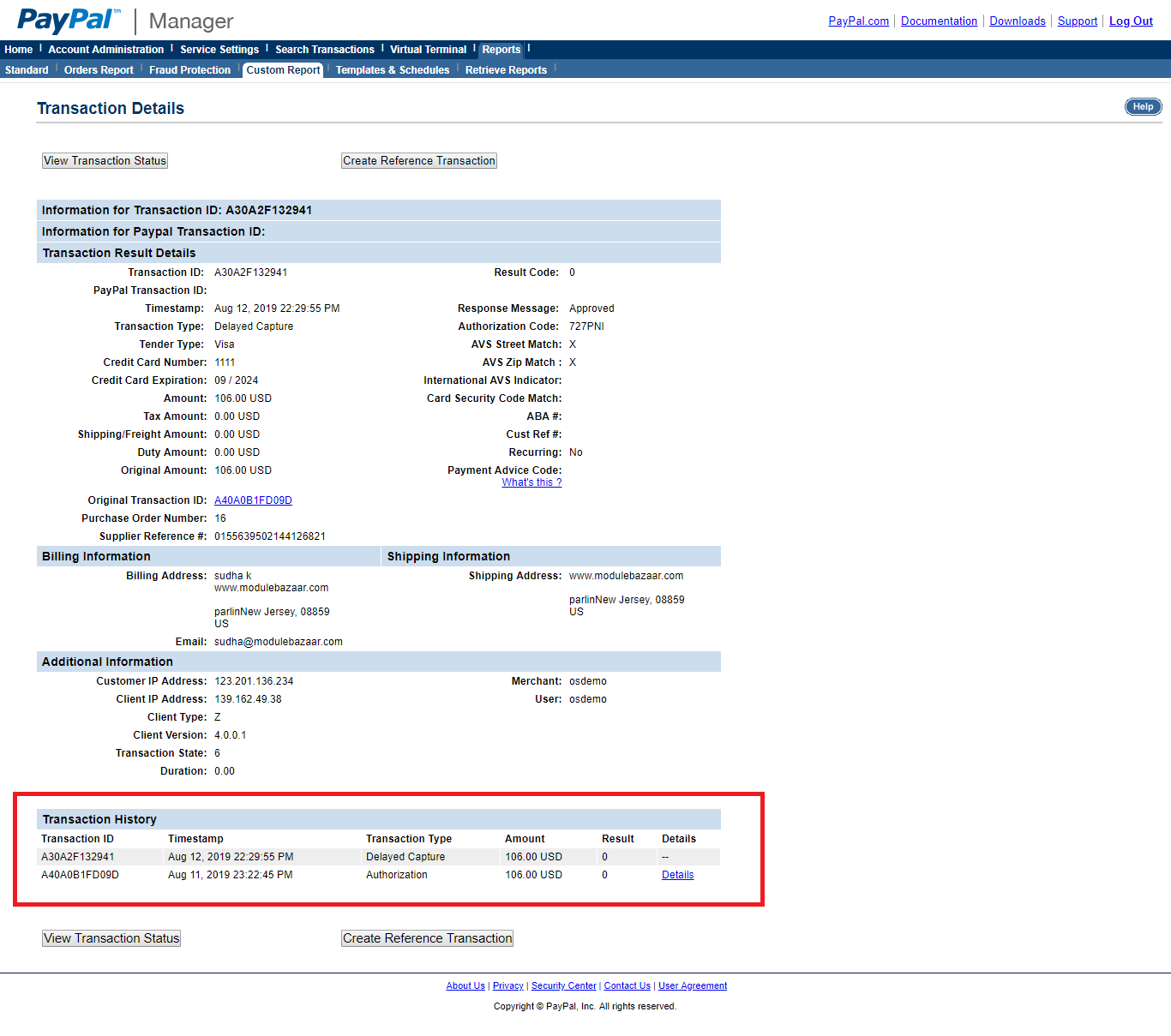Open the Documentation link
1171x1036 pixels.
click(x=939, y=21)
